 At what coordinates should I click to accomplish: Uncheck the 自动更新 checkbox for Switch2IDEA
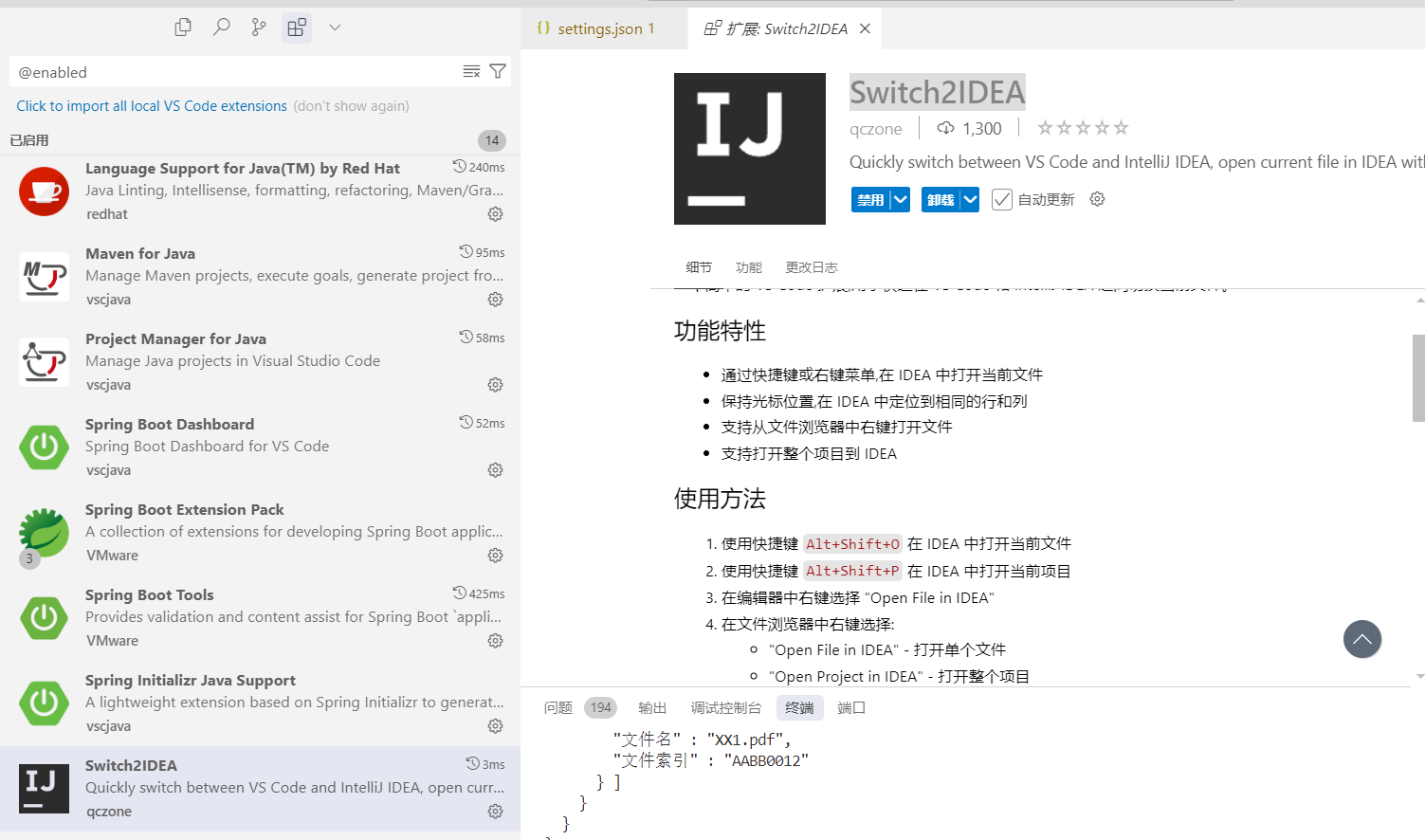pos(1001,199)
